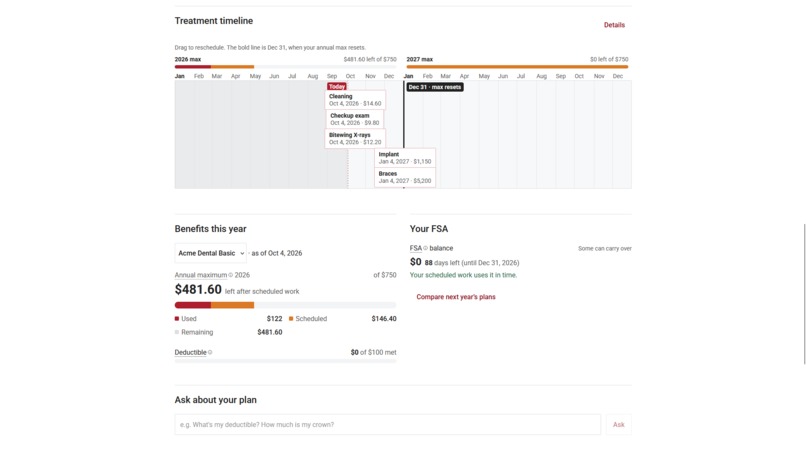Click the 'Your FSA' heading
The width and height of the screenshot is (806, 456).
(x=429, y=229)
